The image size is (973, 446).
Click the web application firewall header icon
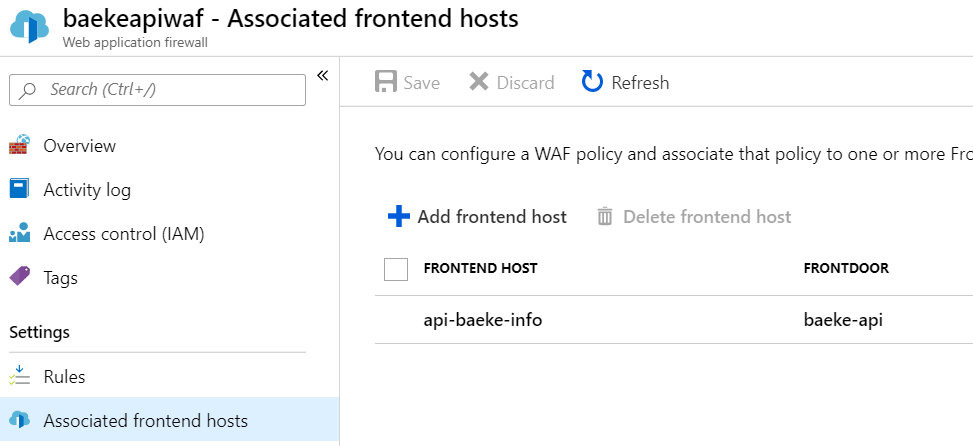[x=29, y=26]
